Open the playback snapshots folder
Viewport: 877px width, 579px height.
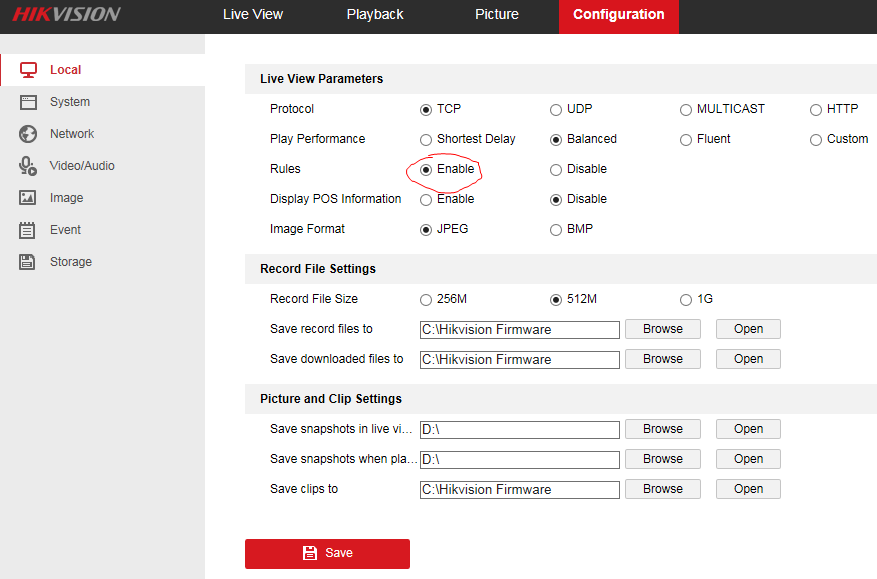click(x=748, y=459)
